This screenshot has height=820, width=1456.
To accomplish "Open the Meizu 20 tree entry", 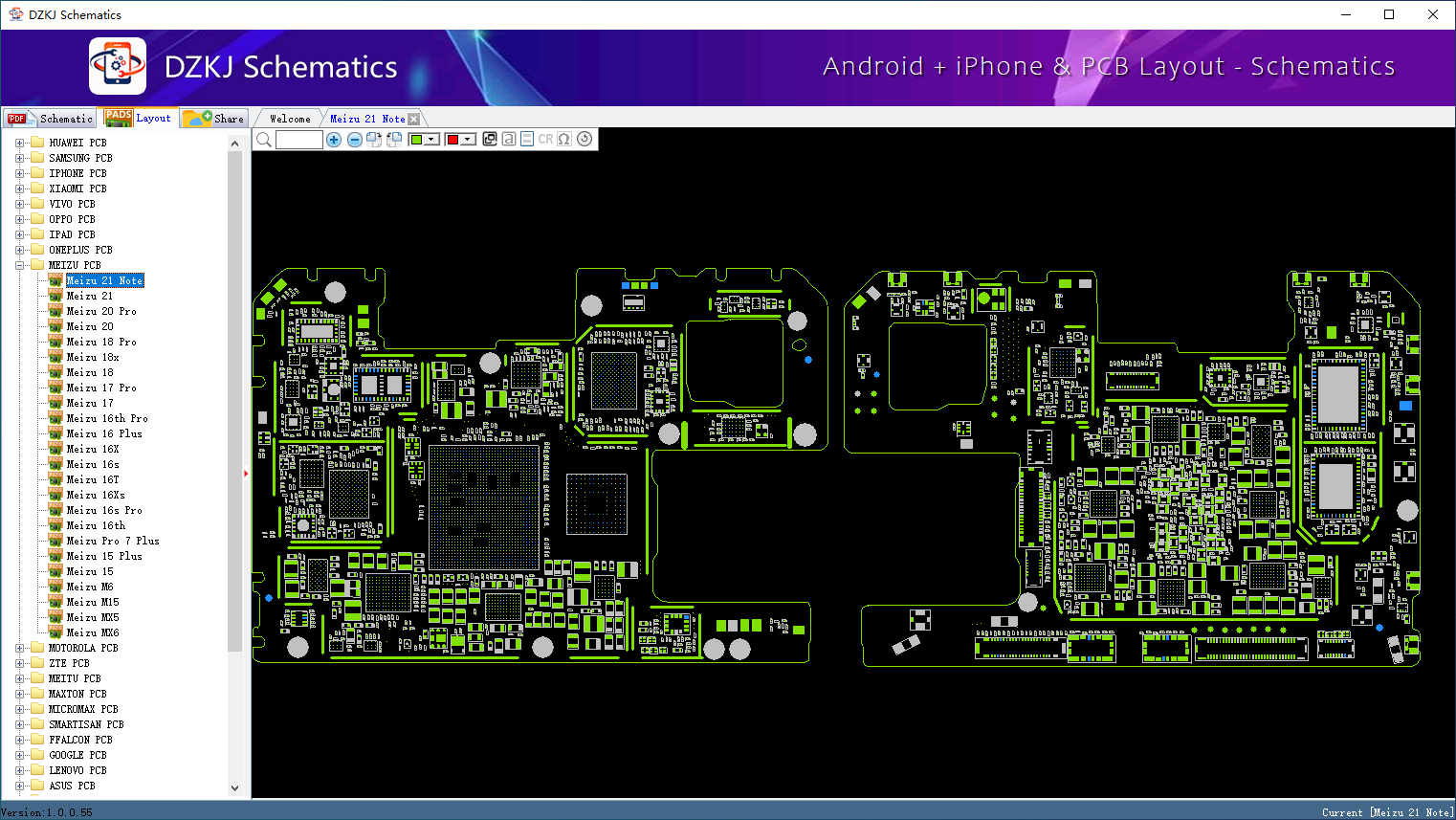I will click(x=90, y=326).
